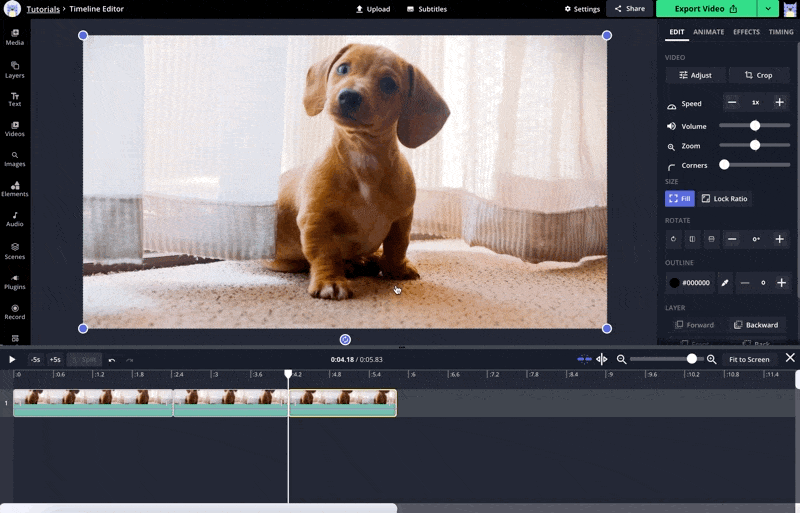Click the outline color swatch #000000
Screen dimensions: 800x513
coord(690,283)
